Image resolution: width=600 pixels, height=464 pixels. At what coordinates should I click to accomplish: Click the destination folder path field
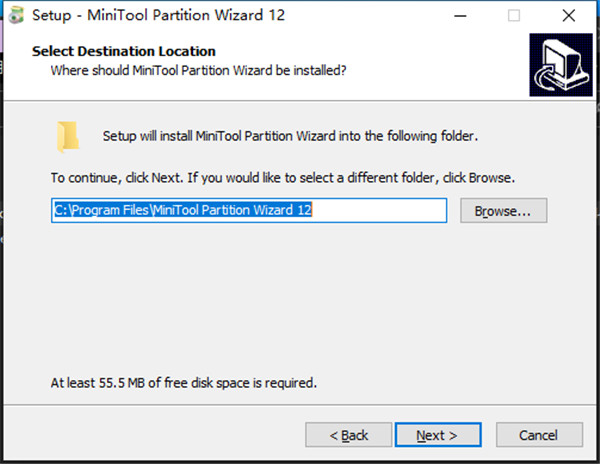coord(249,210)
